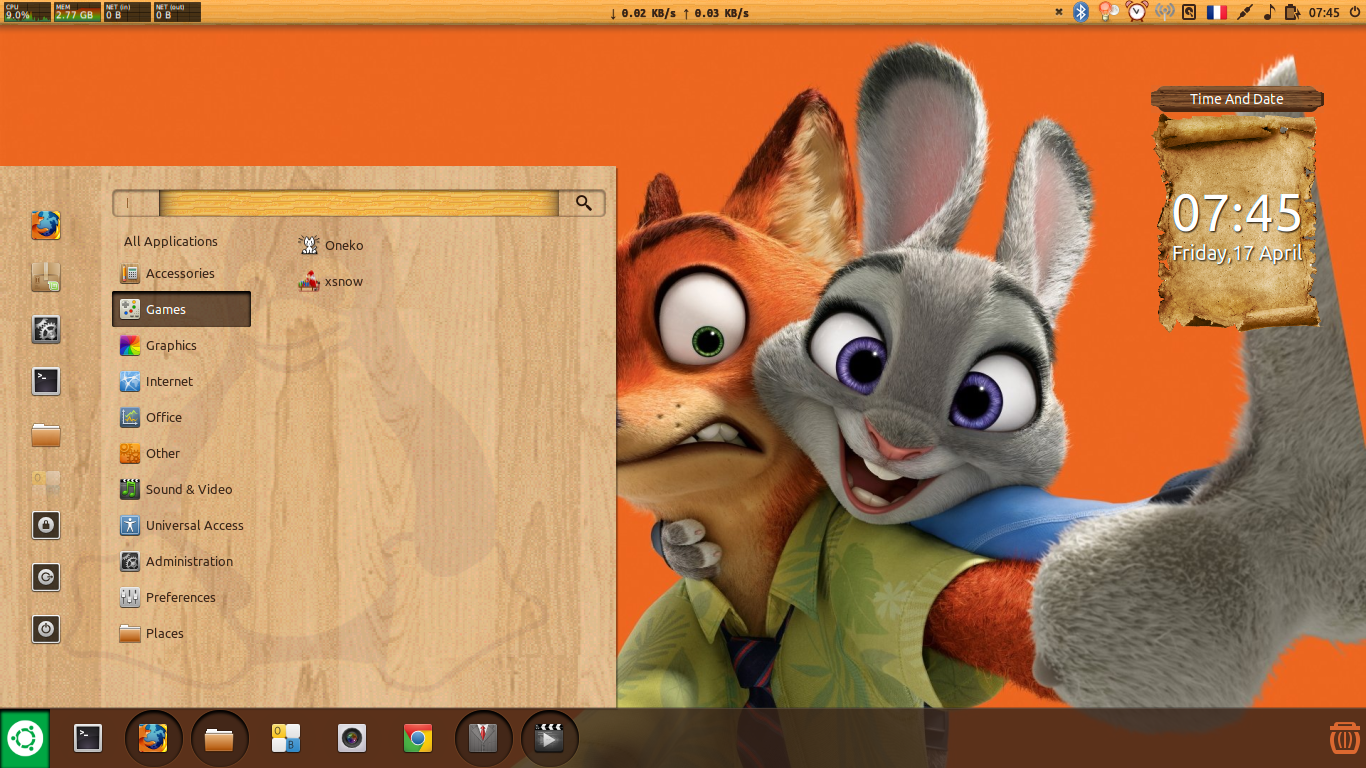This screenshot has height=768, width=1366.
Task: Open the Office category
Action: 181,417
